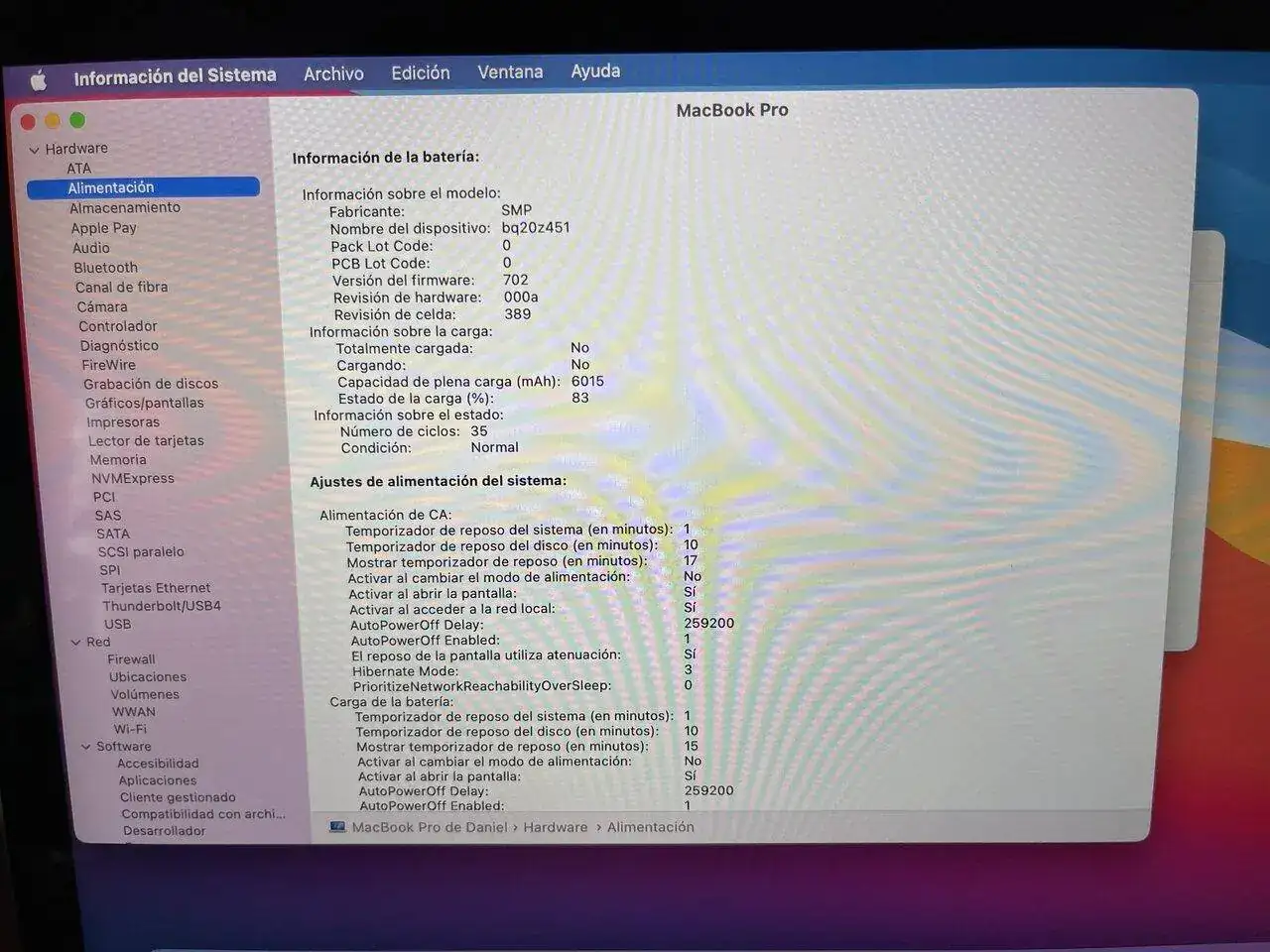Select Gráficos/pantallas in the sidebar
The height and width of the screenshot is (952, 1270).
(144, 403)
